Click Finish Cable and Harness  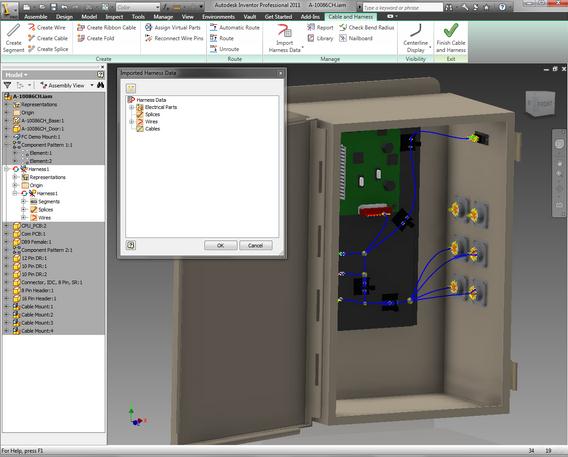(x=451, y=38)
